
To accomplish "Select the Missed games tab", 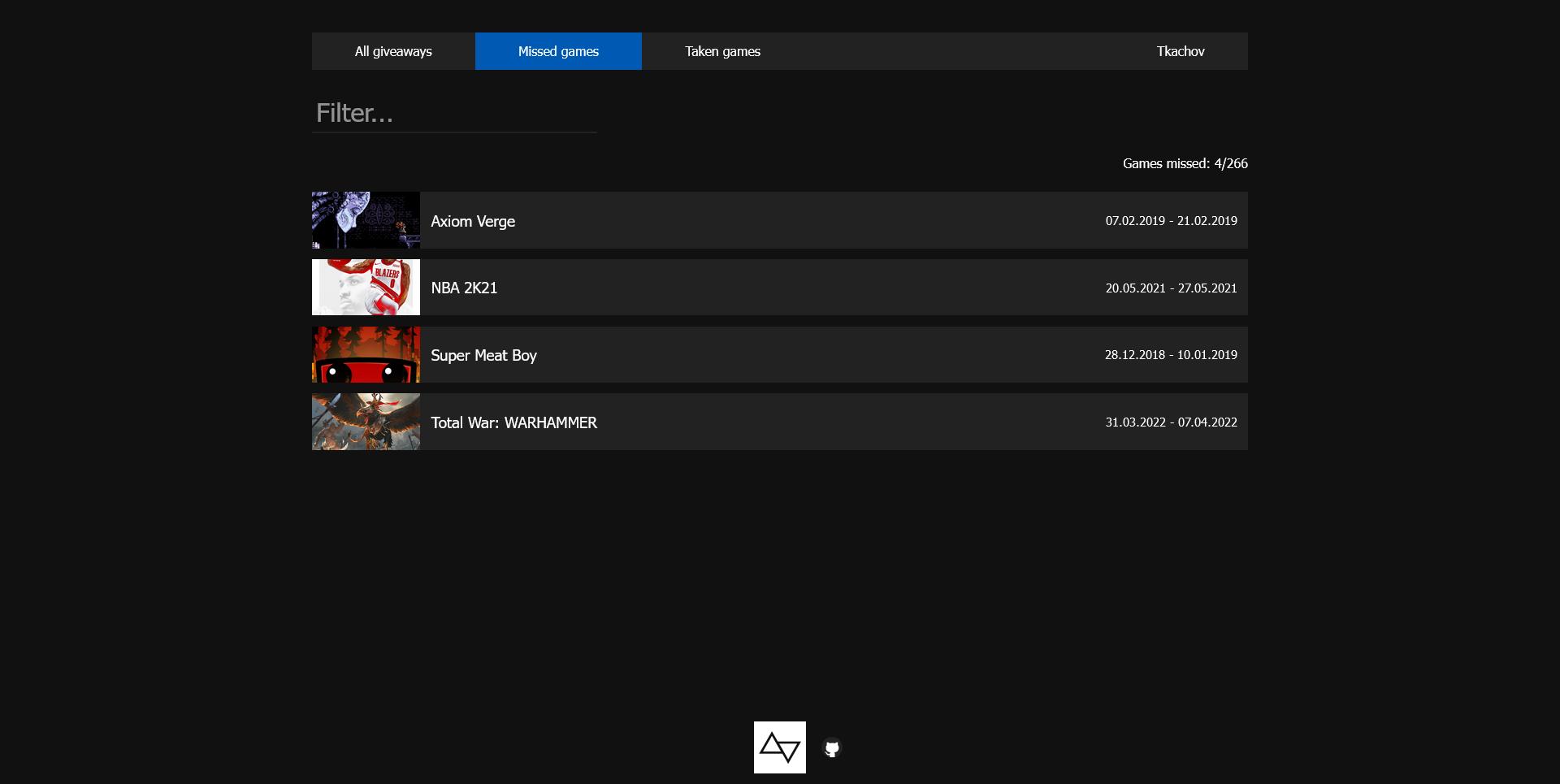I will (558, 51).
